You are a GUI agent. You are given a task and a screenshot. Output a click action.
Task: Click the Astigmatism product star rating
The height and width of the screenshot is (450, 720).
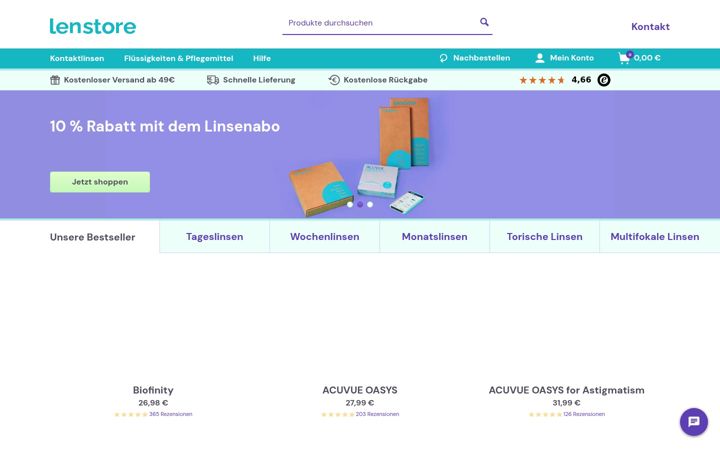tap(545, 414)
